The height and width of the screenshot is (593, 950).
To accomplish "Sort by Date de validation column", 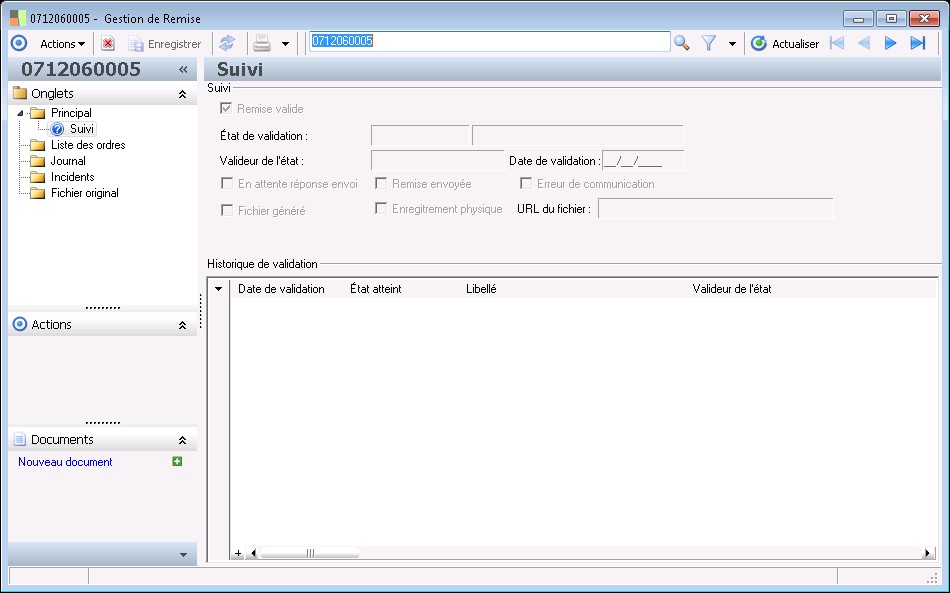I will click(x=281, y=289).
